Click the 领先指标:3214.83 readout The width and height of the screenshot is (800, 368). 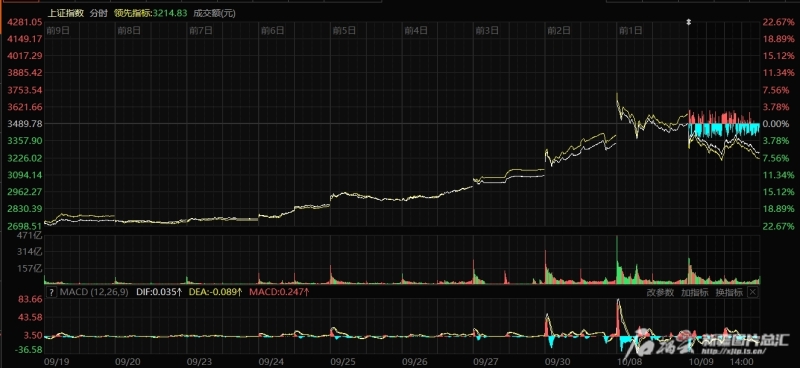click(x=151, y=14)
